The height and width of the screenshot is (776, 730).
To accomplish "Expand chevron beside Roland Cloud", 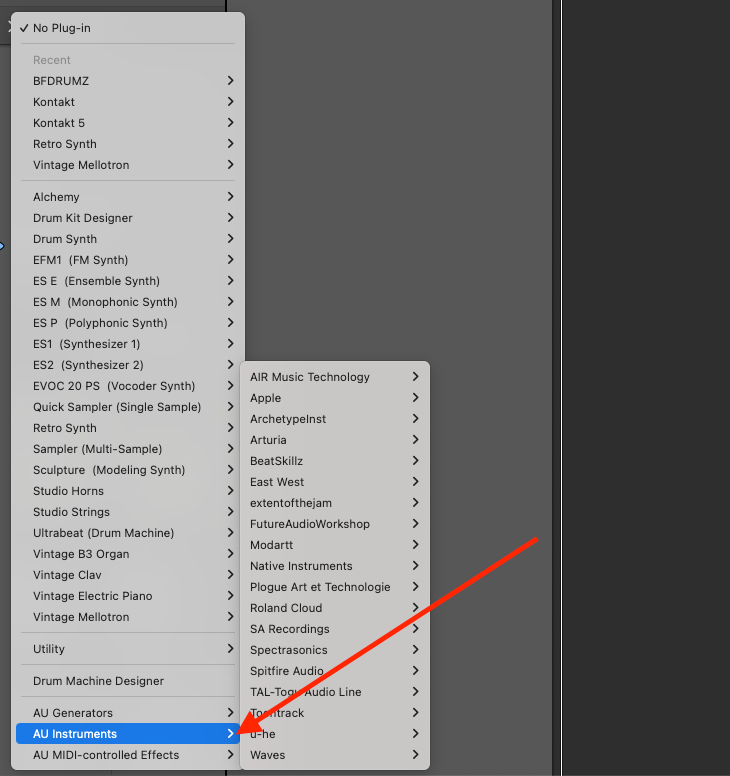I will (x=416, y=608).
